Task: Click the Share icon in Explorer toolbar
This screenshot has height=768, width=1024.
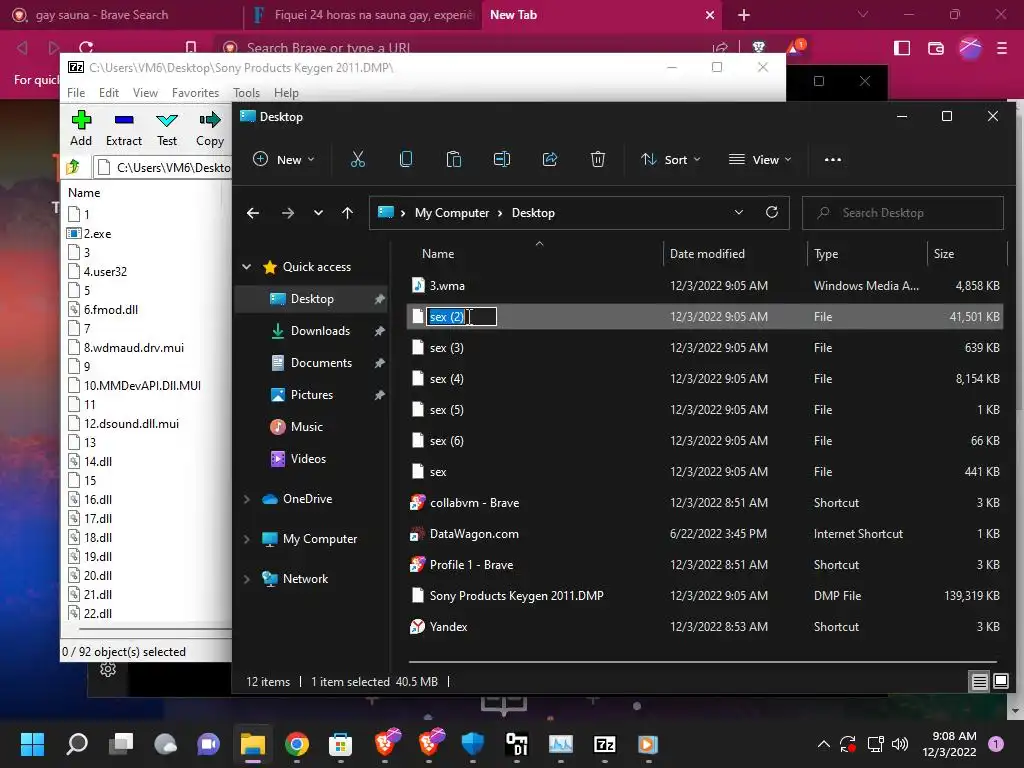Action: pyautogui.click(x=550, y=159)
